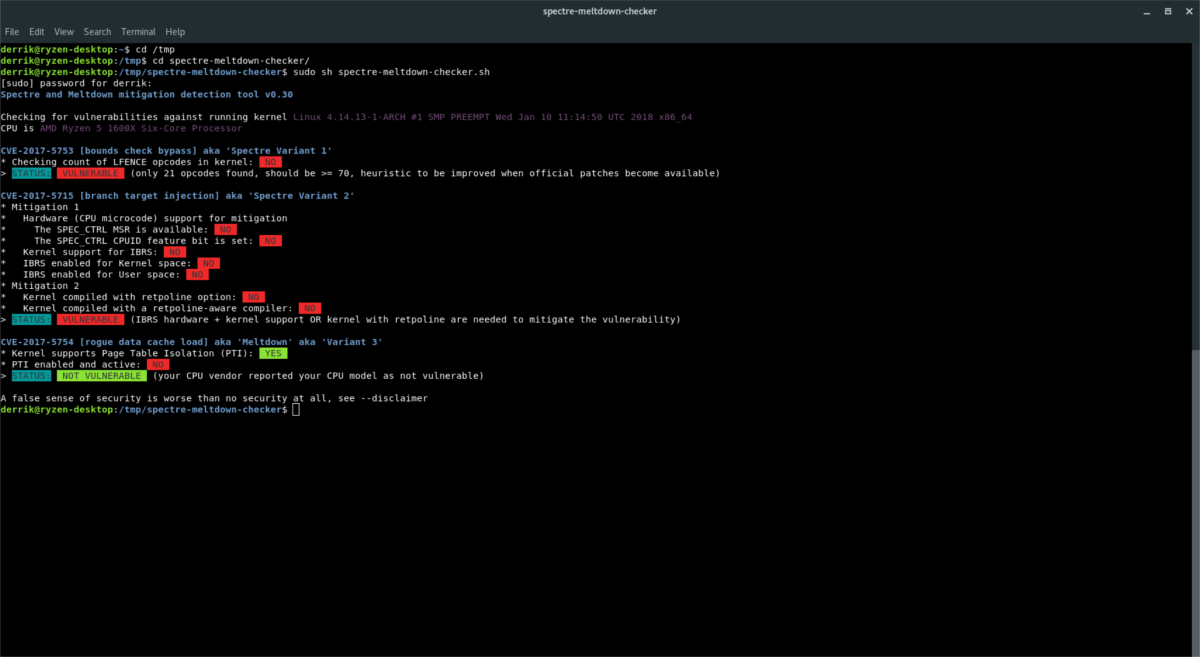Click the CVE-2017-5754 'Meltdown' heading
This screenshot has height=657, width=1200.
191,342
